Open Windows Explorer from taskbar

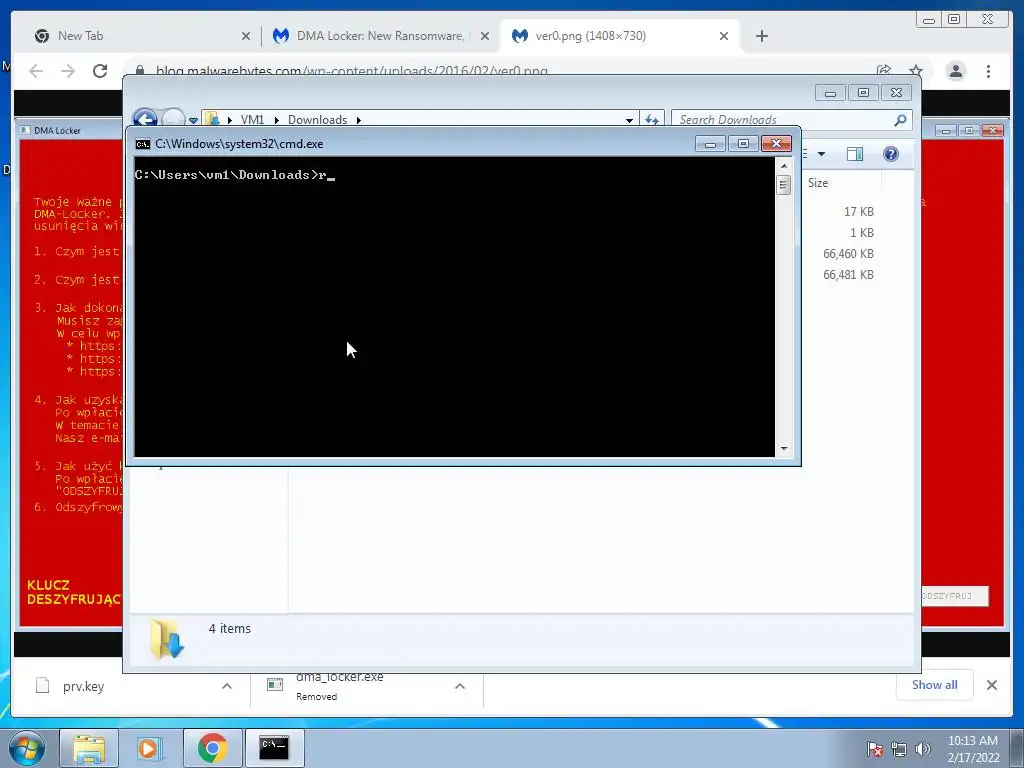point(89,748)
